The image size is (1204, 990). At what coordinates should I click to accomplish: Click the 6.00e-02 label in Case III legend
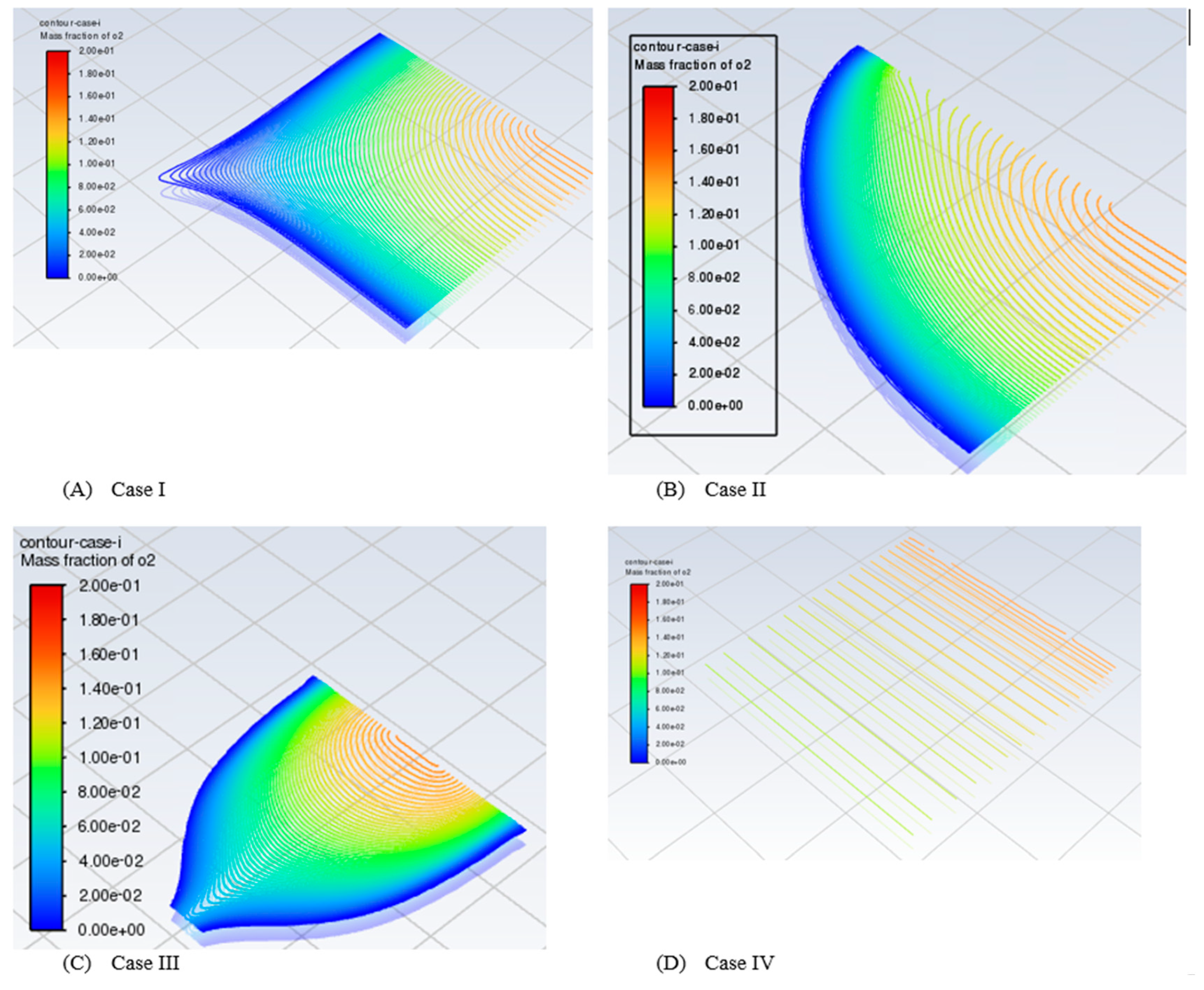click(x=109, y=826)
